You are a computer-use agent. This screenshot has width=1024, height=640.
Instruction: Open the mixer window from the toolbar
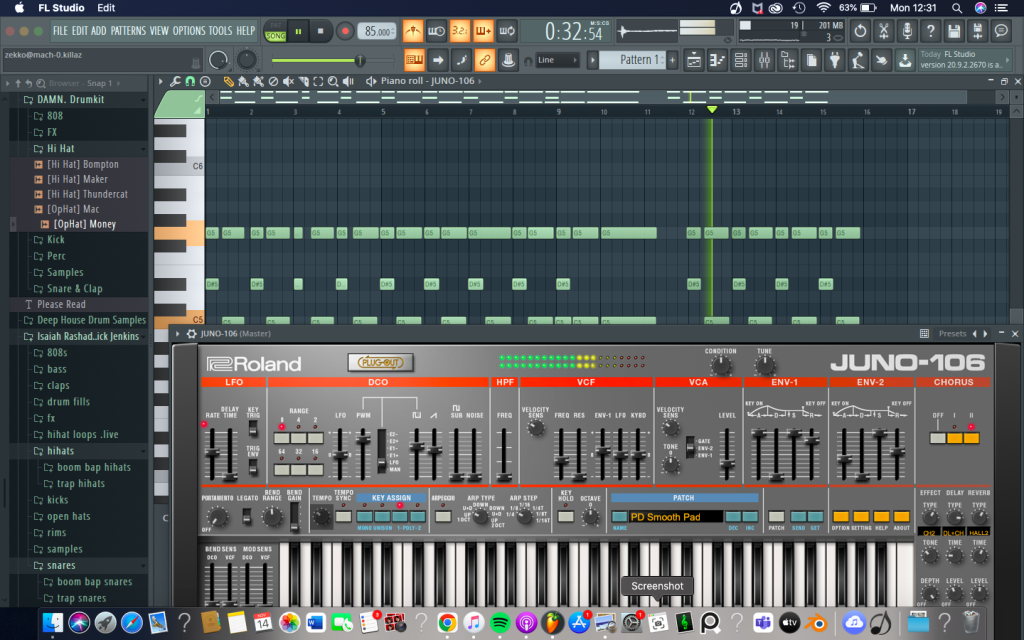[765, 61]
